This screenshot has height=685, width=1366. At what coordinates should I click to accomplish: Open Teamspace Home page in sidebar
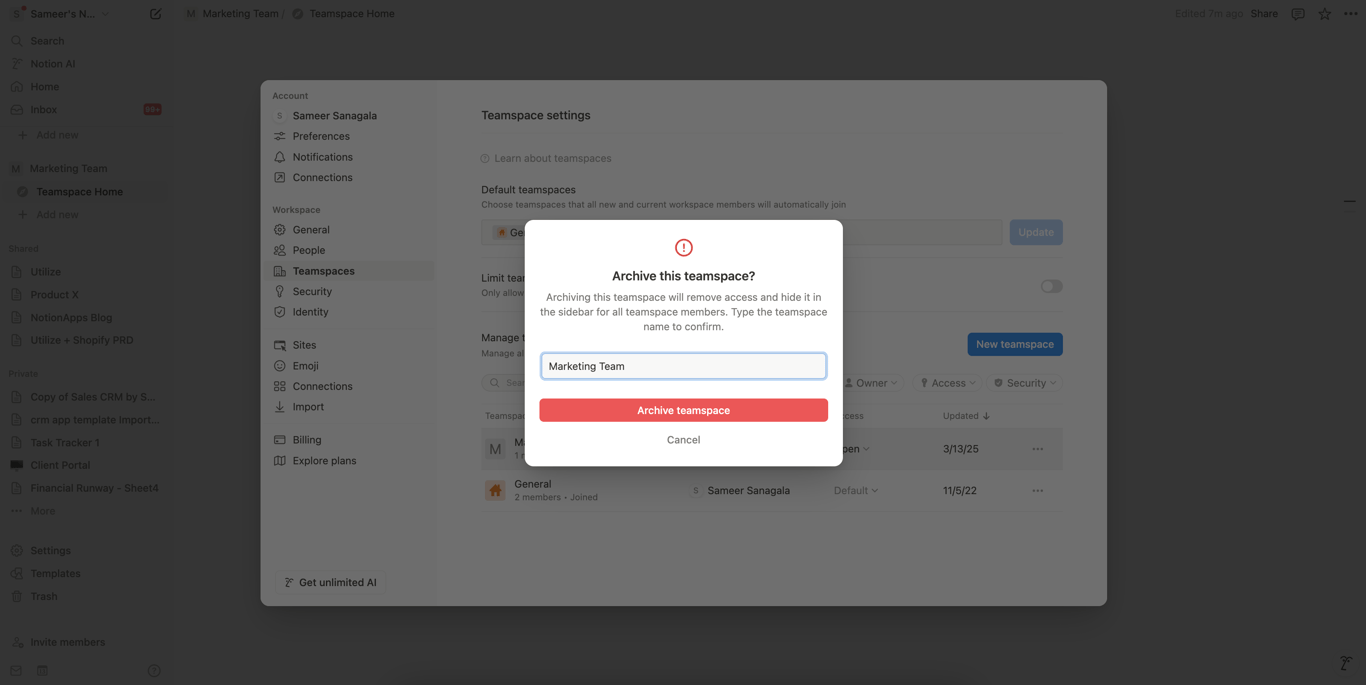click(85, 192)
